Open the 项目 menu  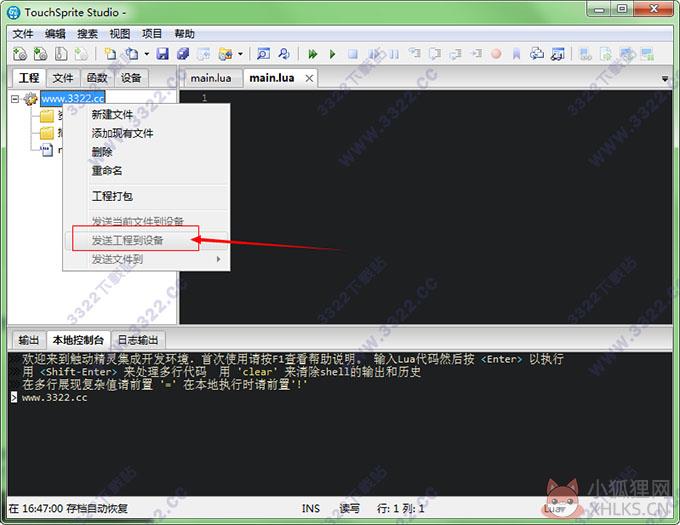click(152, 34)
